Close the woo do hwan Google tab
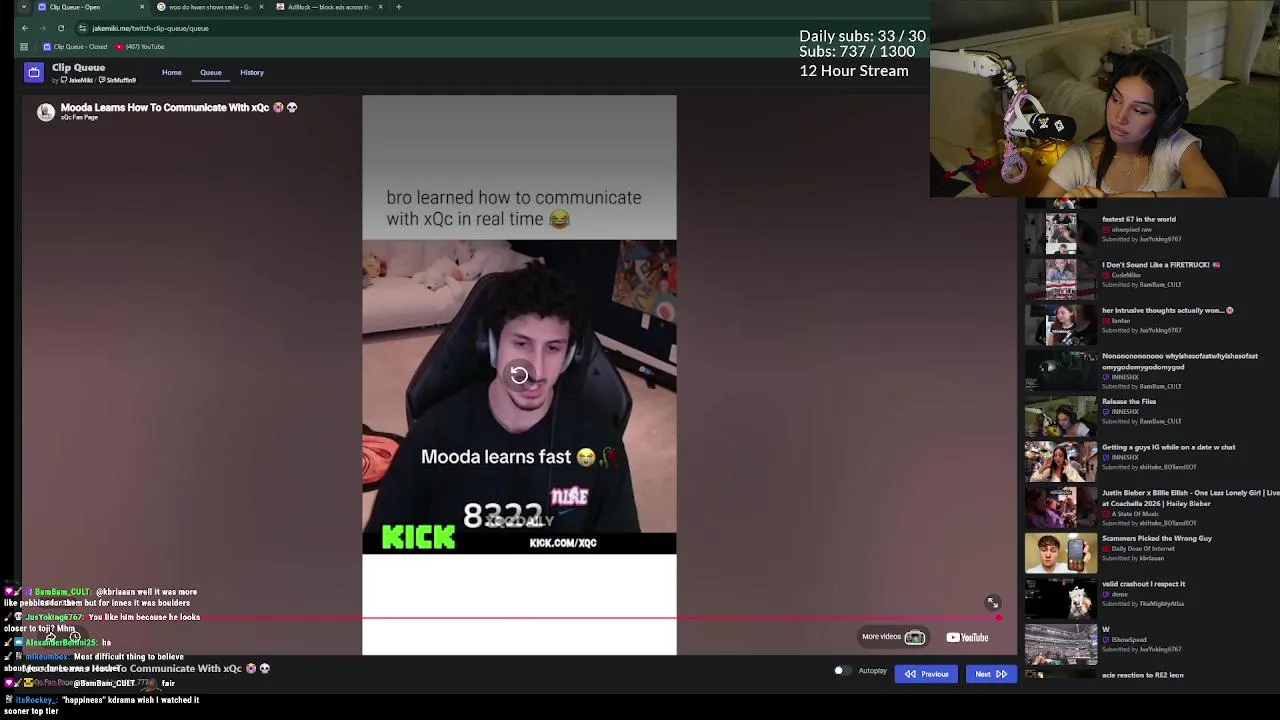 pos(261,7)
